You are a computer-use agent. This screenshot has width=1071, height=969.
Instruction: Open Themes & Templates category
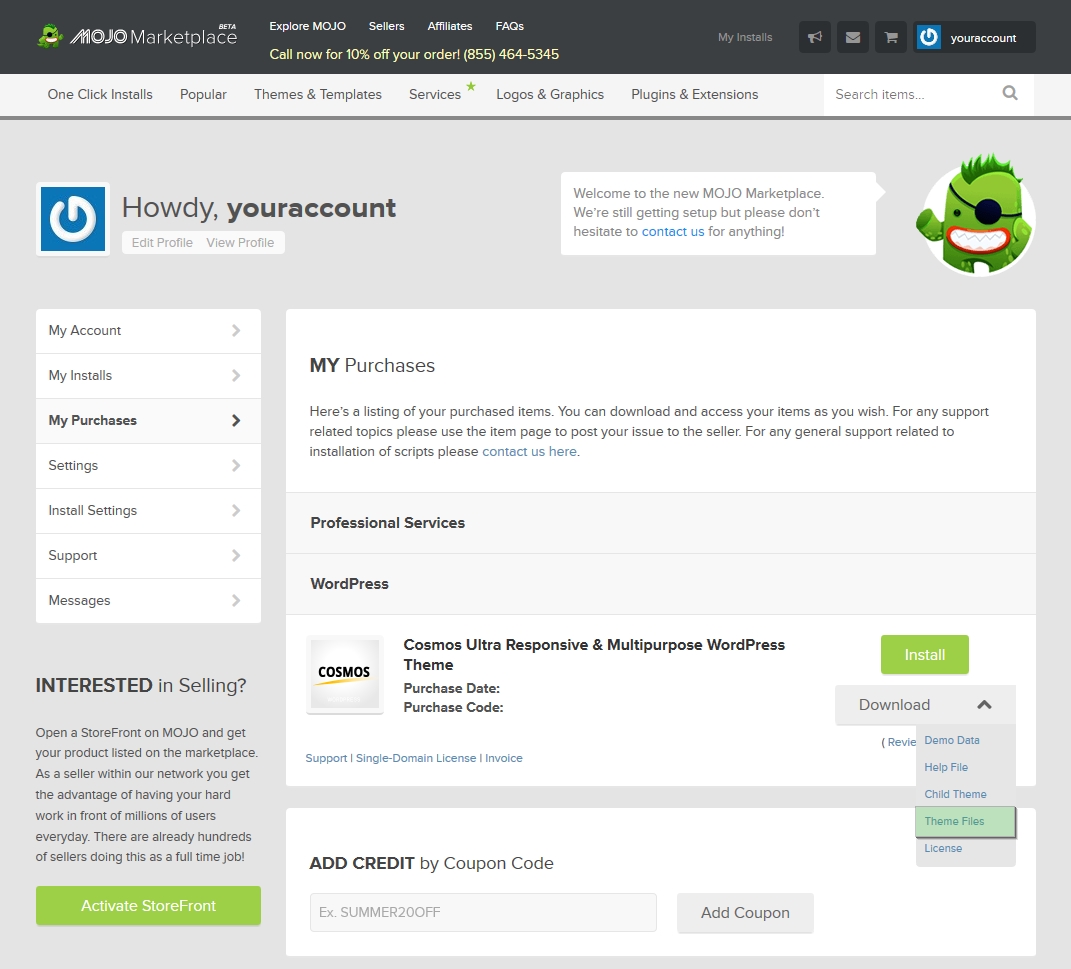click(x=318, y=94)
